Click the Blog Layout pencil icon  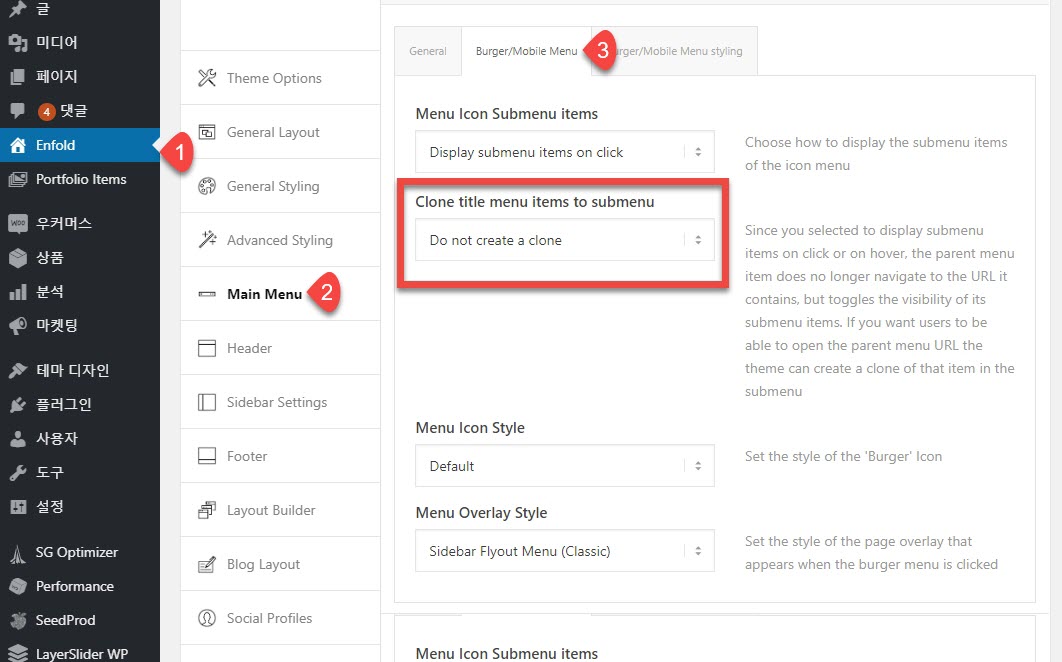coord(207,564)
